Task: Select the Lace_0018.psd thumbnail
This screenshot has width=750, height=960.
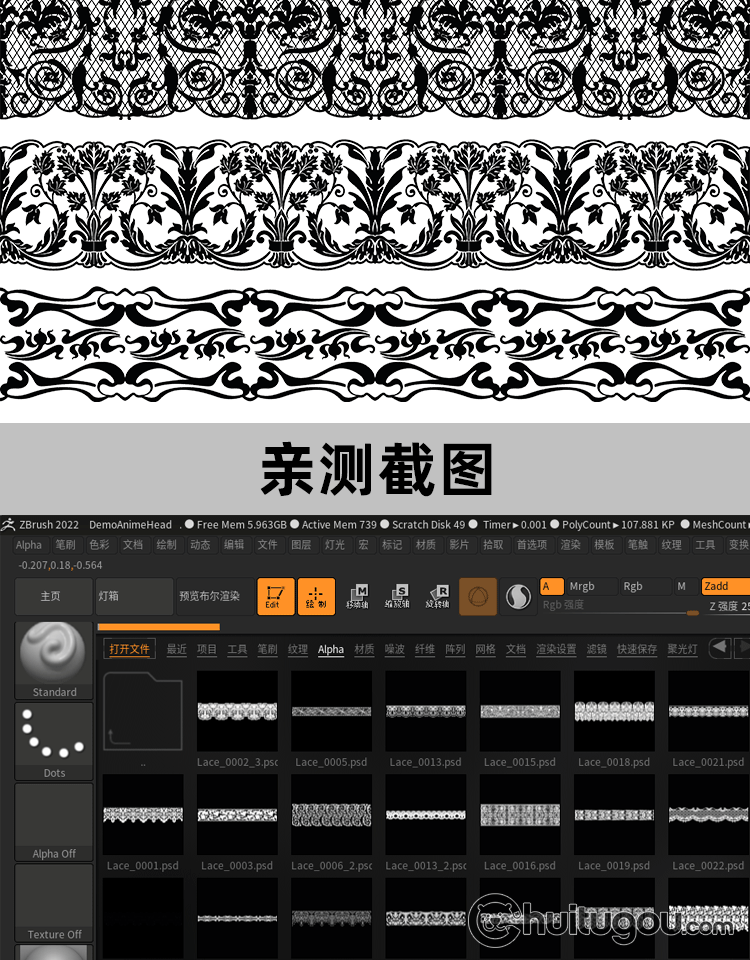Action: pyautogui.click(x=614, y=712)
